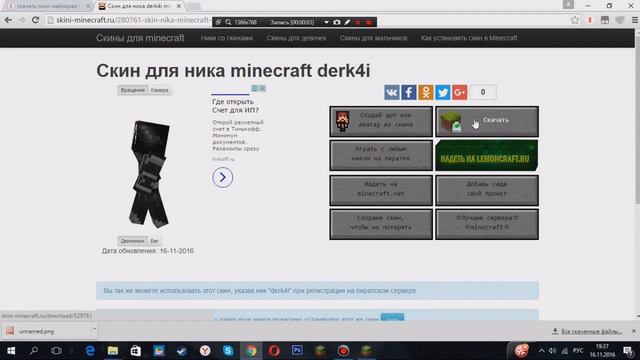Click the Скачать download button
Viewport: 640px width, 360px height.
click(x=487, y=122)
